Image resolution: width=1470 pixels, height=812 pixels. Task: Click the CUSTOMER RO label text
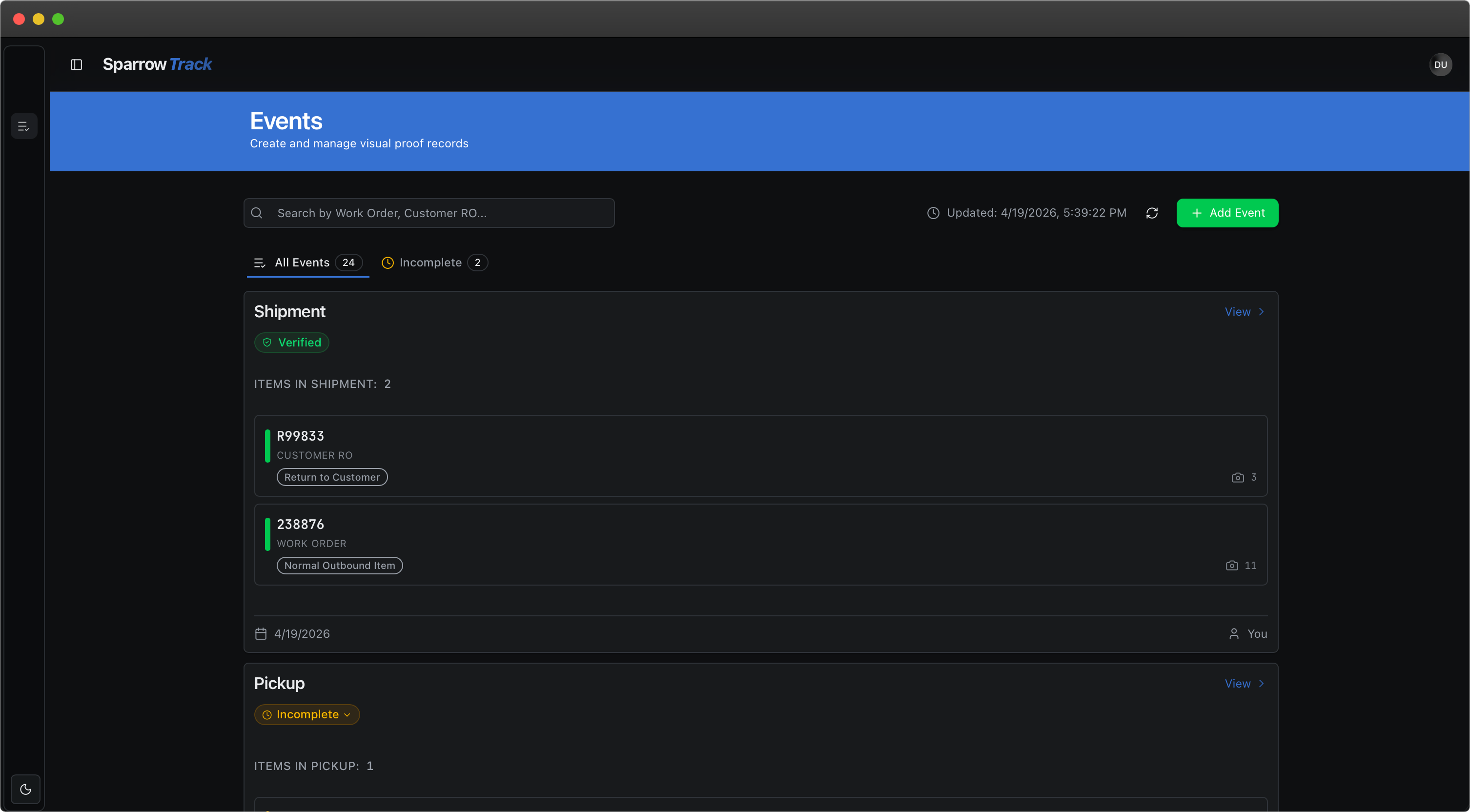point(314,455)
